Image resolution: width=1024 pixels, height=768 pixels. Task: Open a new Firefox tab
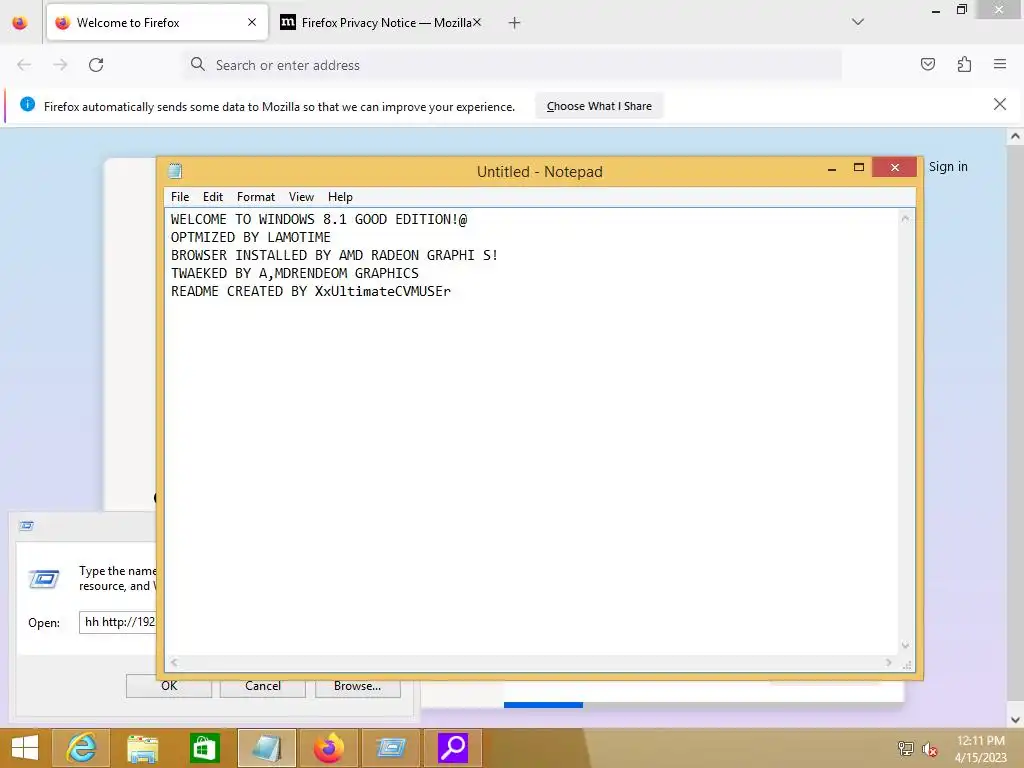point(514,23)
